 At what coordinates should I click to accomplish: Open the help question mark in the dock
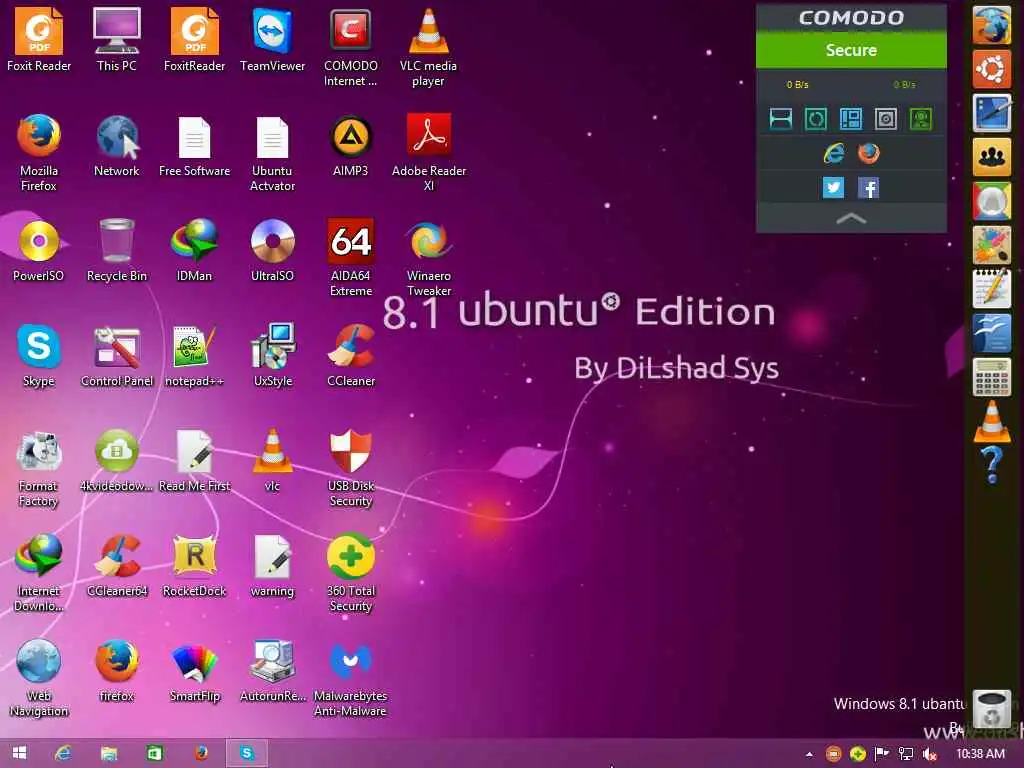[x=991, y=464]
